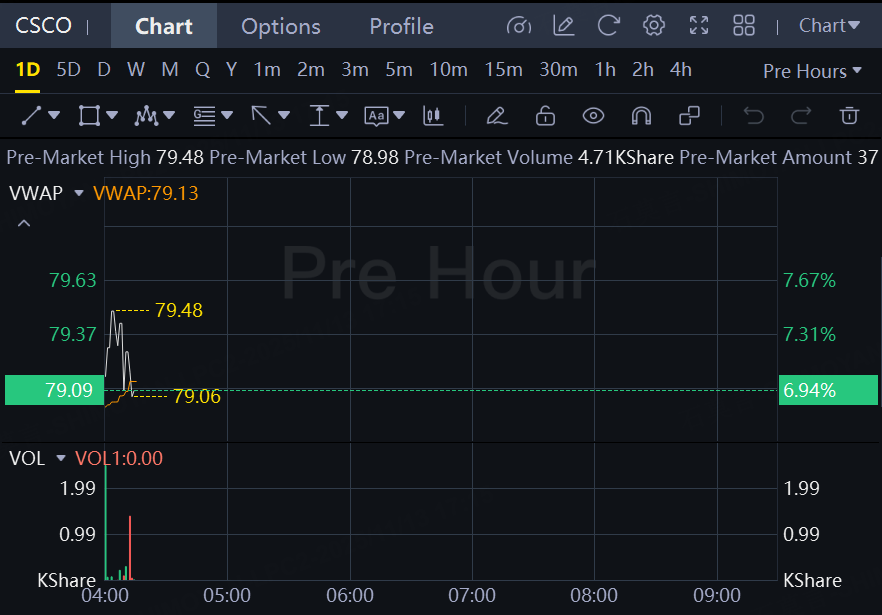The width and height of the screenshot is (882, 615).
Task: Select the trend line drawing tool
Action: pos(32,116)
